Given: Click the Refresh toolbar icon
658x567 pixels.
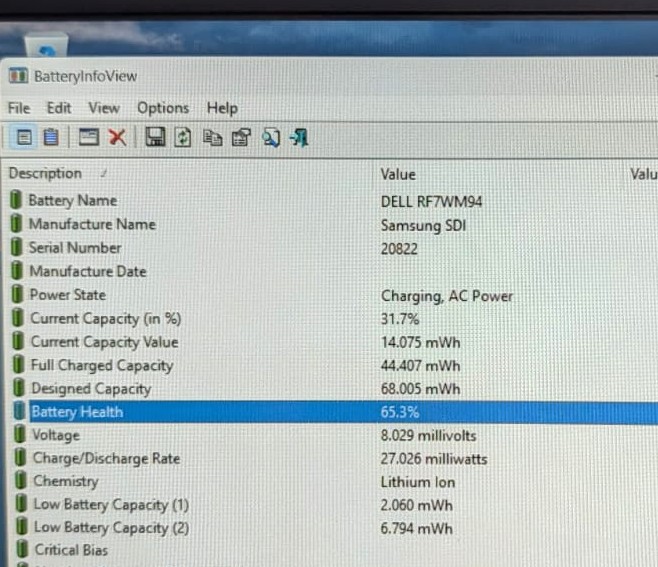Looking at the screenshot, I should (183, 138).
